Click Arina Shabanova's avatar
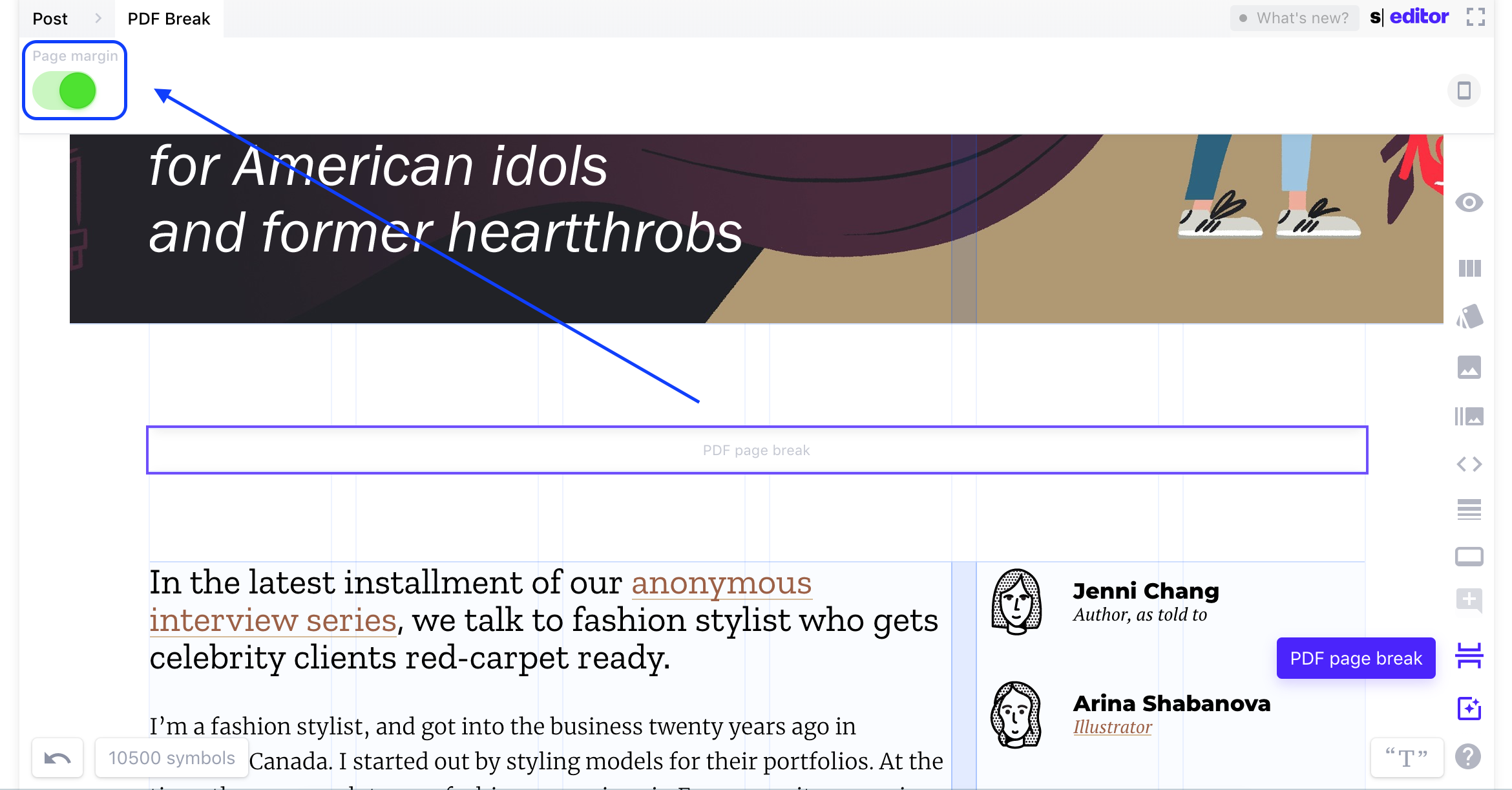The width and height of the screenshot is (1512, 790). click(1016, 715)
